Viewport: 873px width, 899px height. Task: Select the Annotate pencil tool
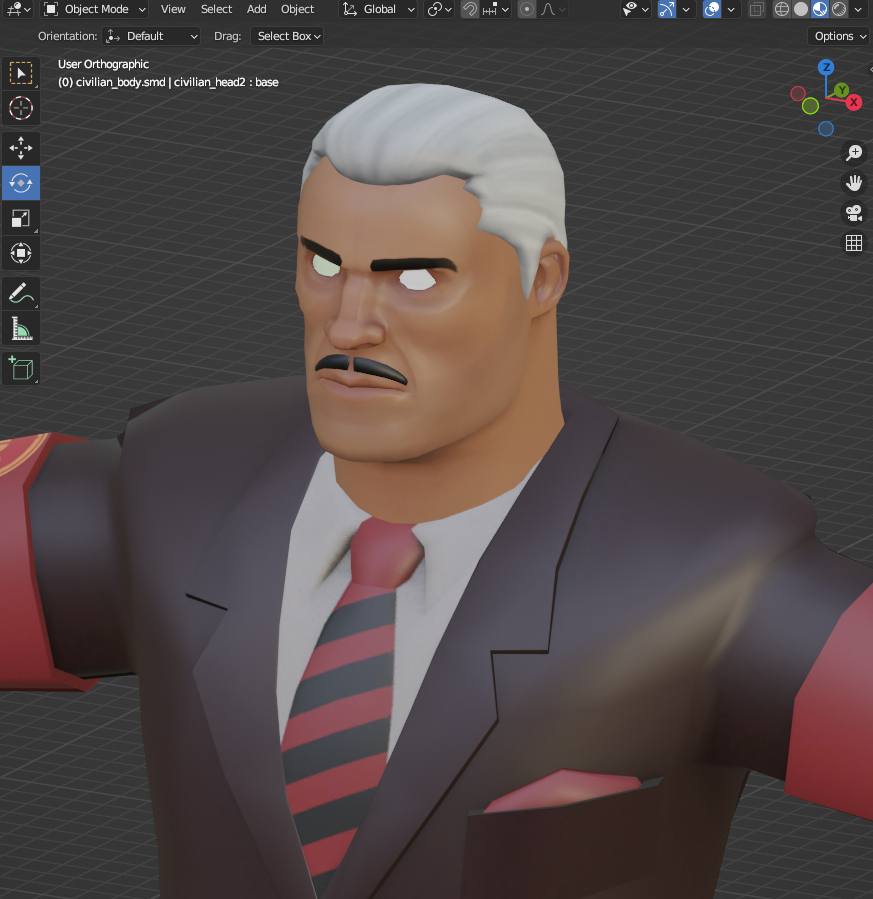[x=20, y=293]
